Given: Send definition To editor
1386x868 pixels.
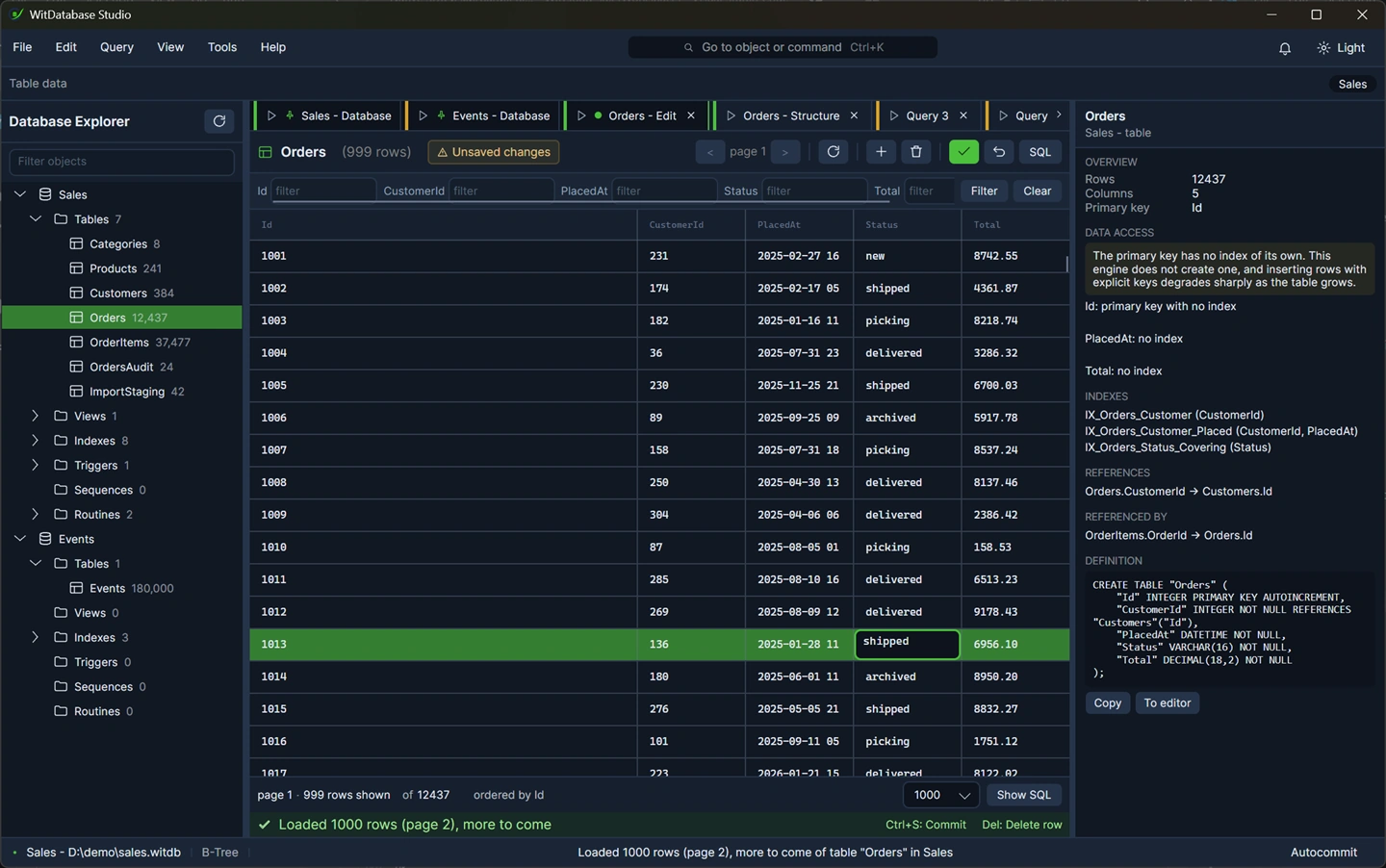Looking at the screenshot, I should tap(1167, 703).
